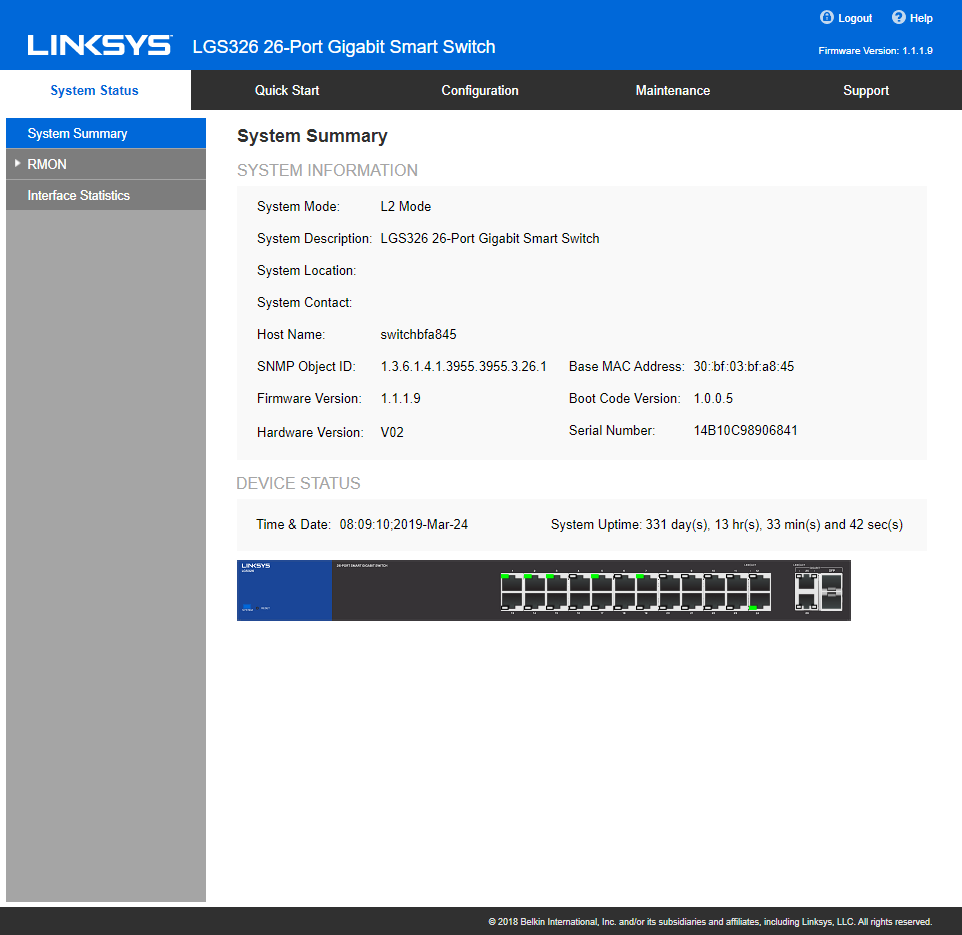Switch to the Configuration tab
Image resolution: width=962 pixels, height=935 pixels.
click(480, 90)
